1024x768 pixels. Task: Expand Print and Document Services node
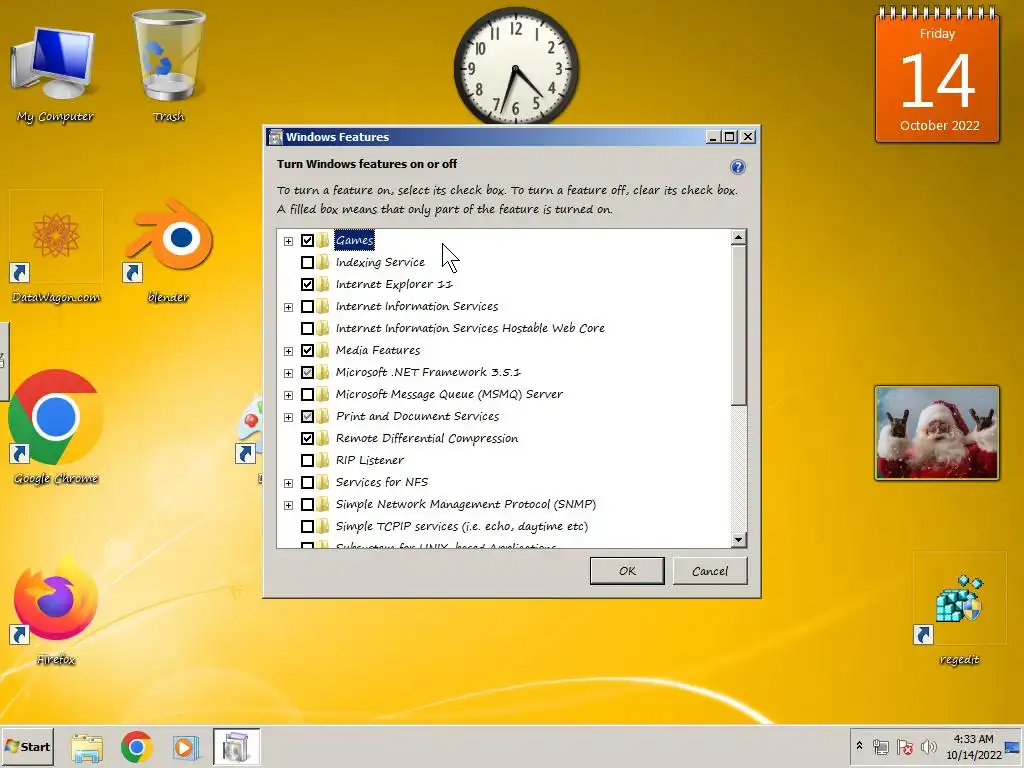[x=288, y=417]
